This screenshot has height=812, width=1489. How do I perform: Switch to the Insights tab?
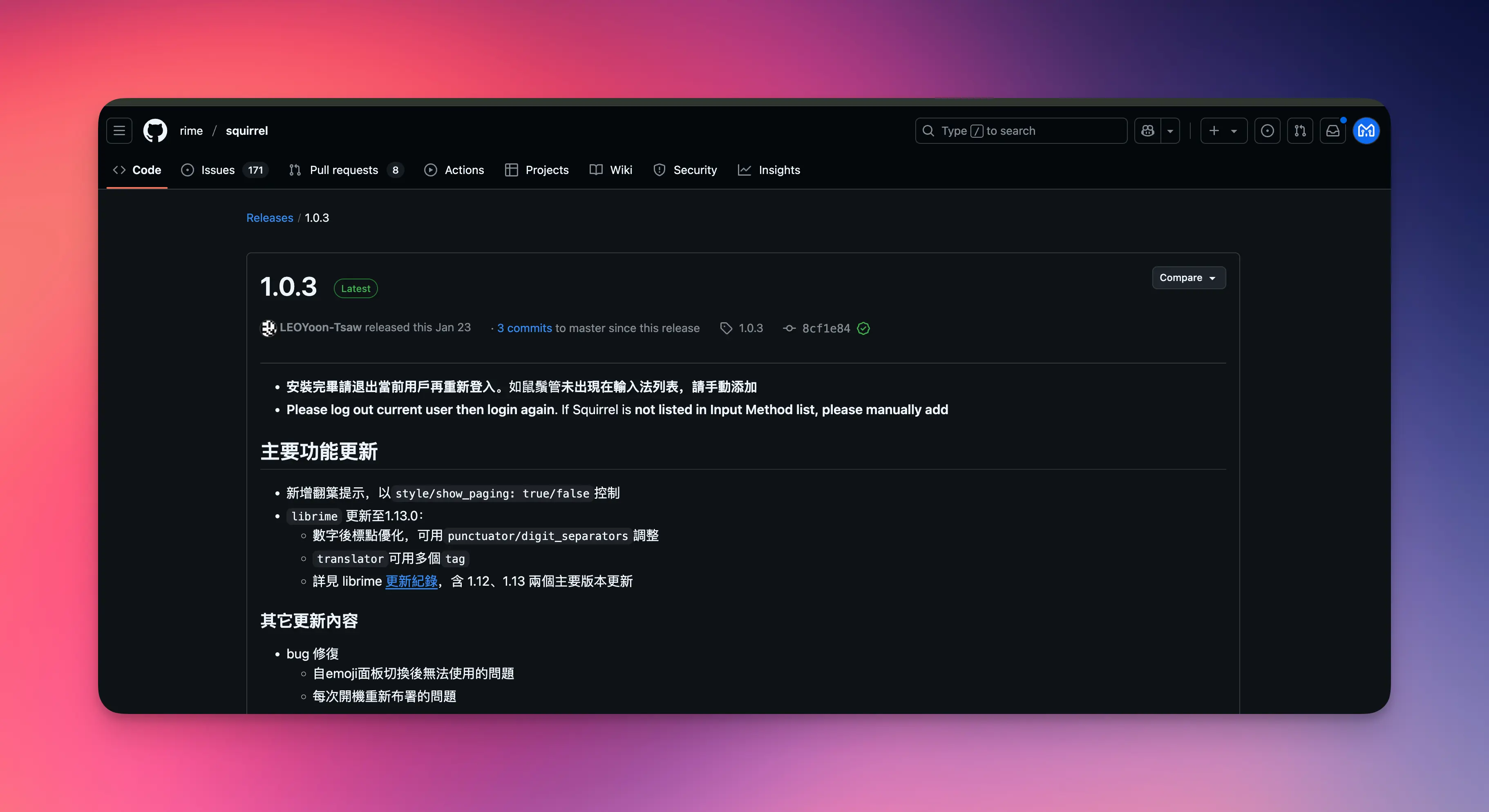[769, 170]
